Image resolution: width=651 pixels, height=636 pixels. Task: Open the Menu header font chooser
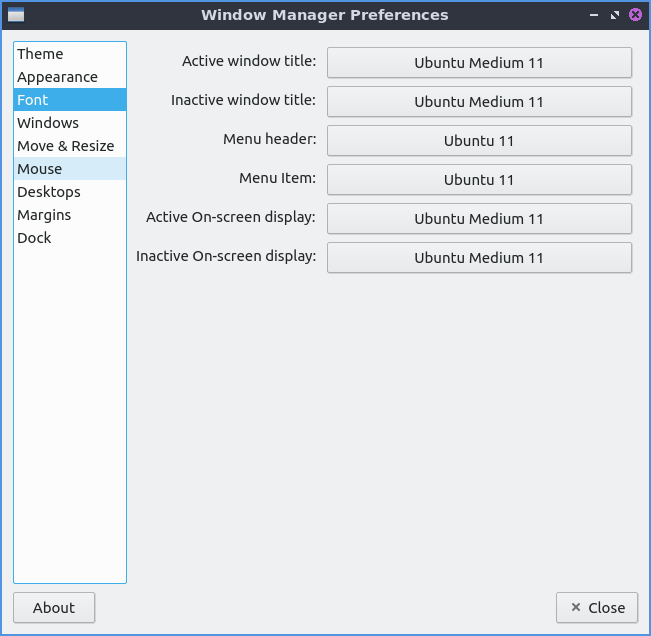479,140
